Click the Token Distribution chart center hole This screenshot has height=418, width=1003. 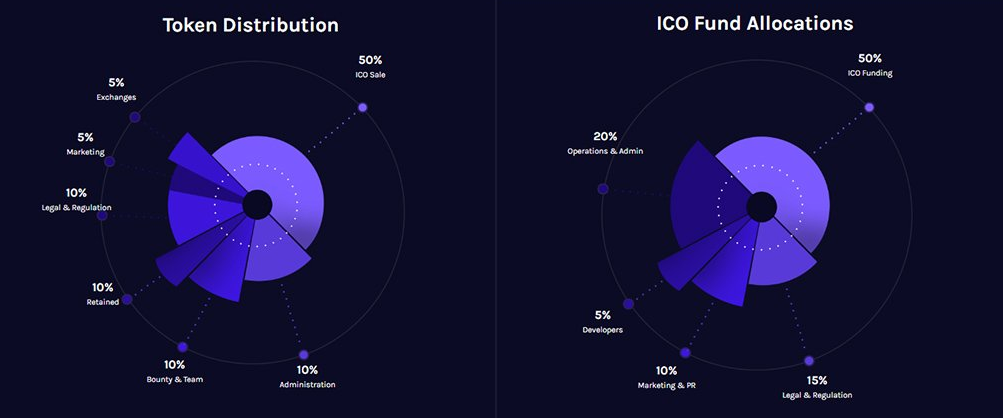pos(257,205)
